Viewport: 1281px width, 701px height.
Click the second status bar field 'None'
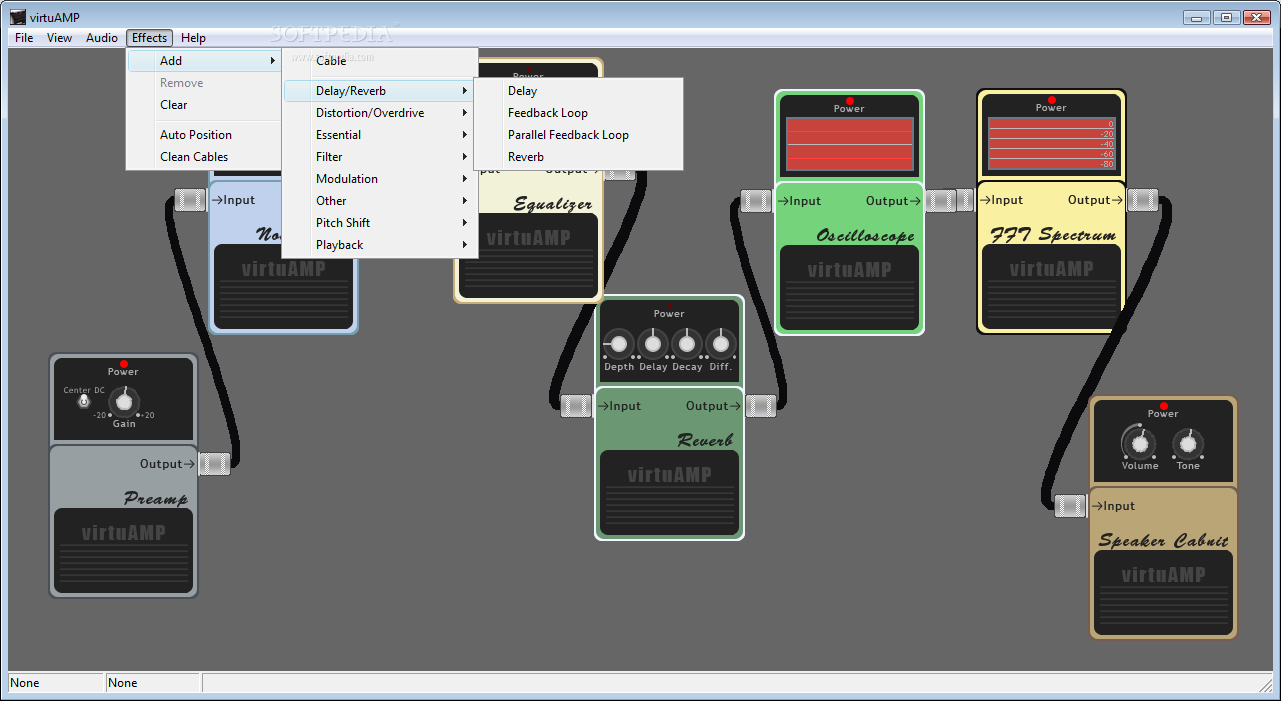154,683
